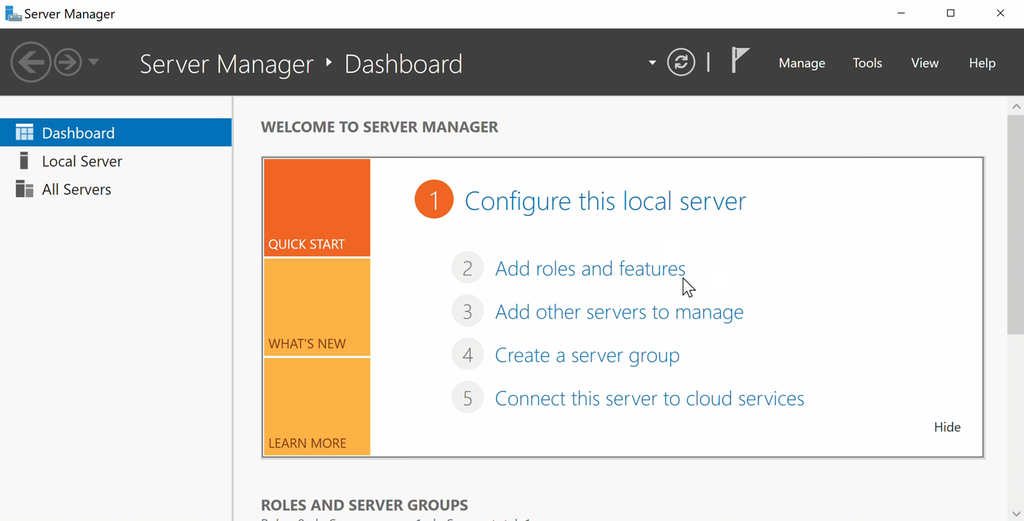
Task: Click the step 5 number circle
Action: coord(468,398)
